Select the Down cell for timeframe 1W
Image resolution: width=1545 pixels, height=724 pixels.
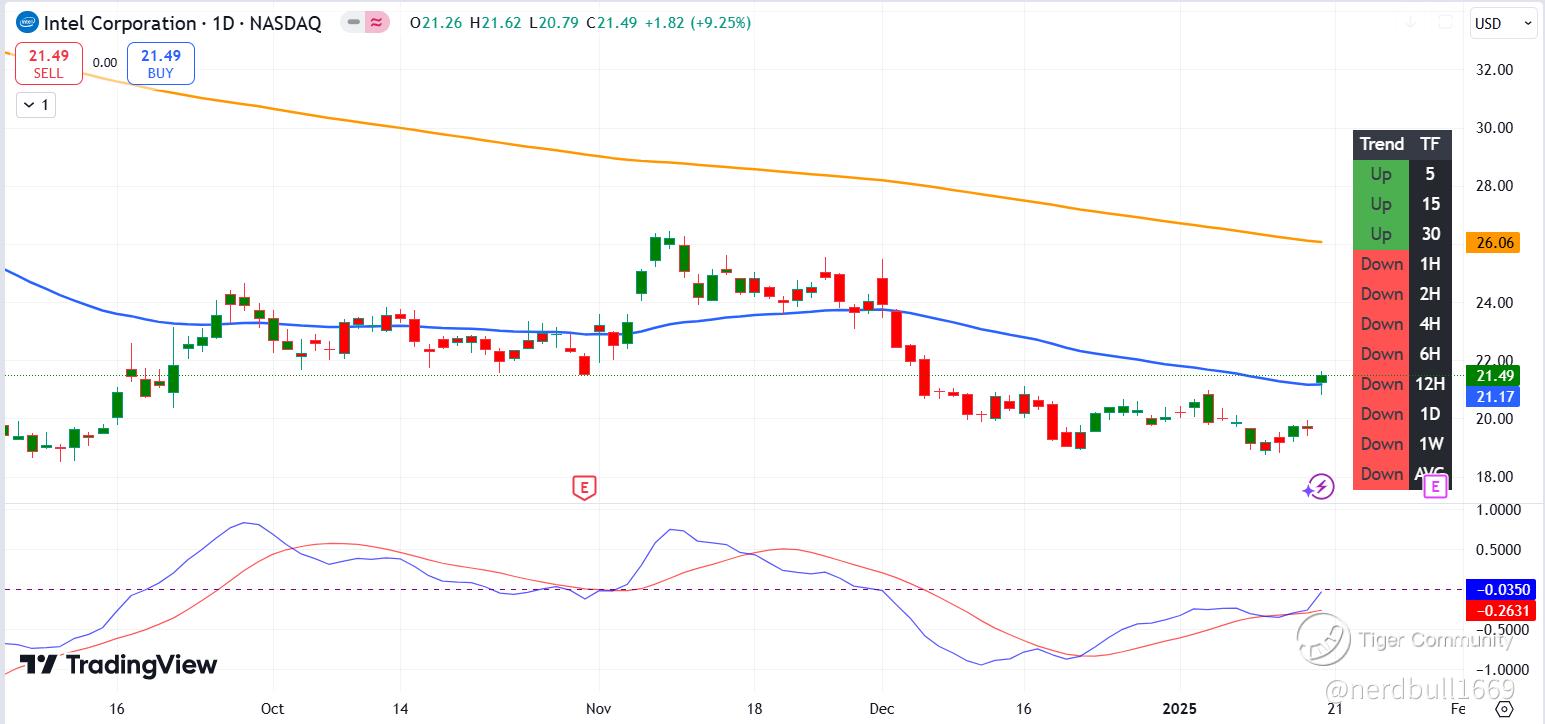1381,444
